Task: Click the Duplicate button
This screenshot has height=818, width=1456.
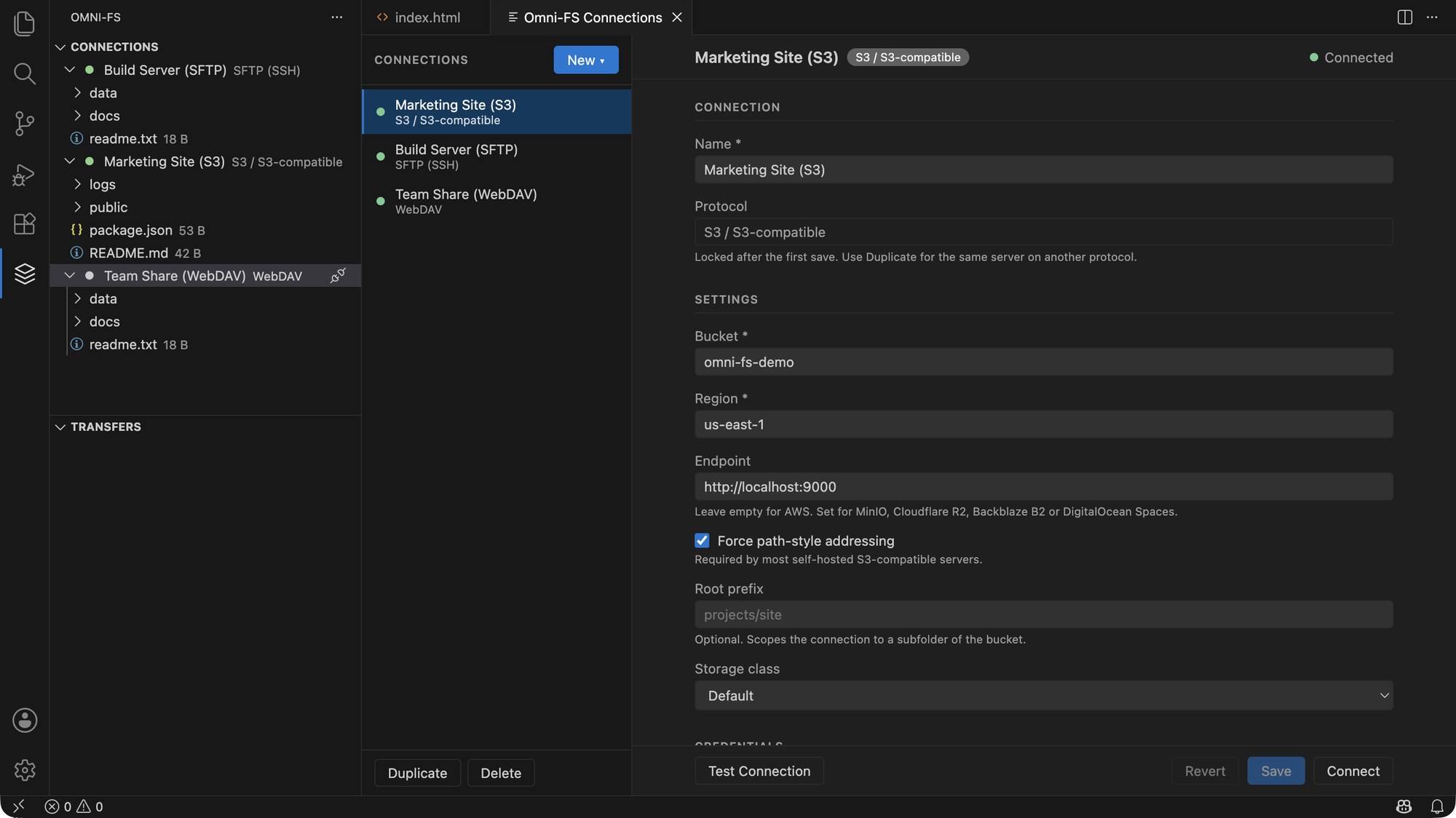Action: click(417, 773)
